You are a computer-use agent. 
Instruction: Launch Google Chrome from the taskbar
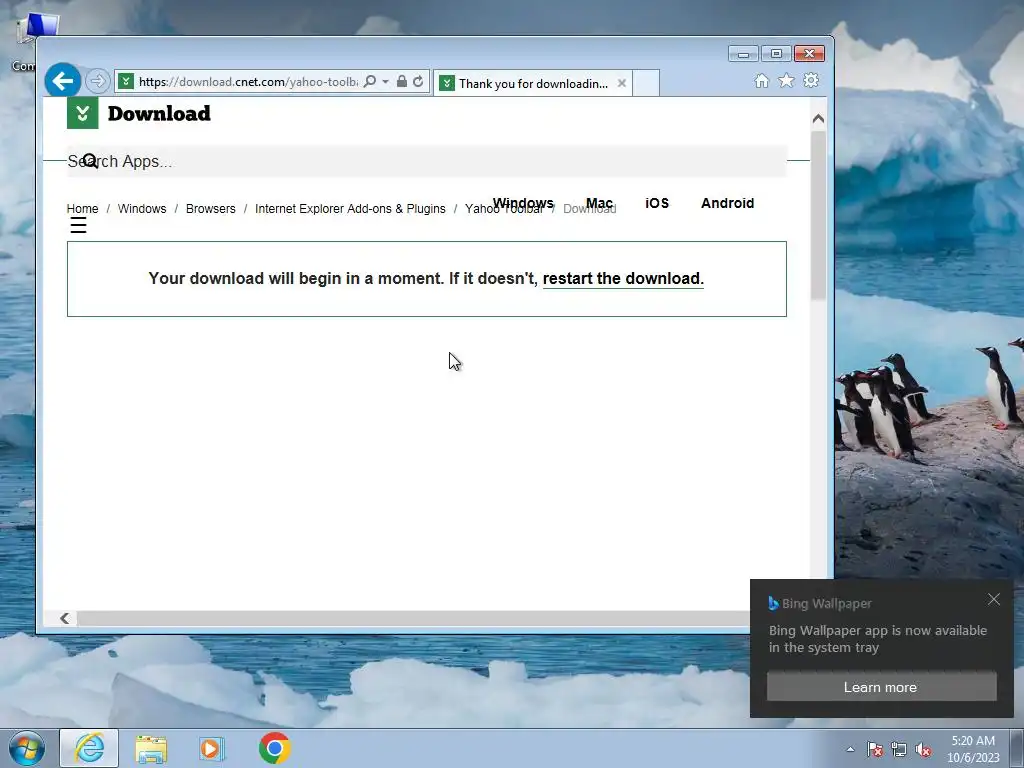275,748
